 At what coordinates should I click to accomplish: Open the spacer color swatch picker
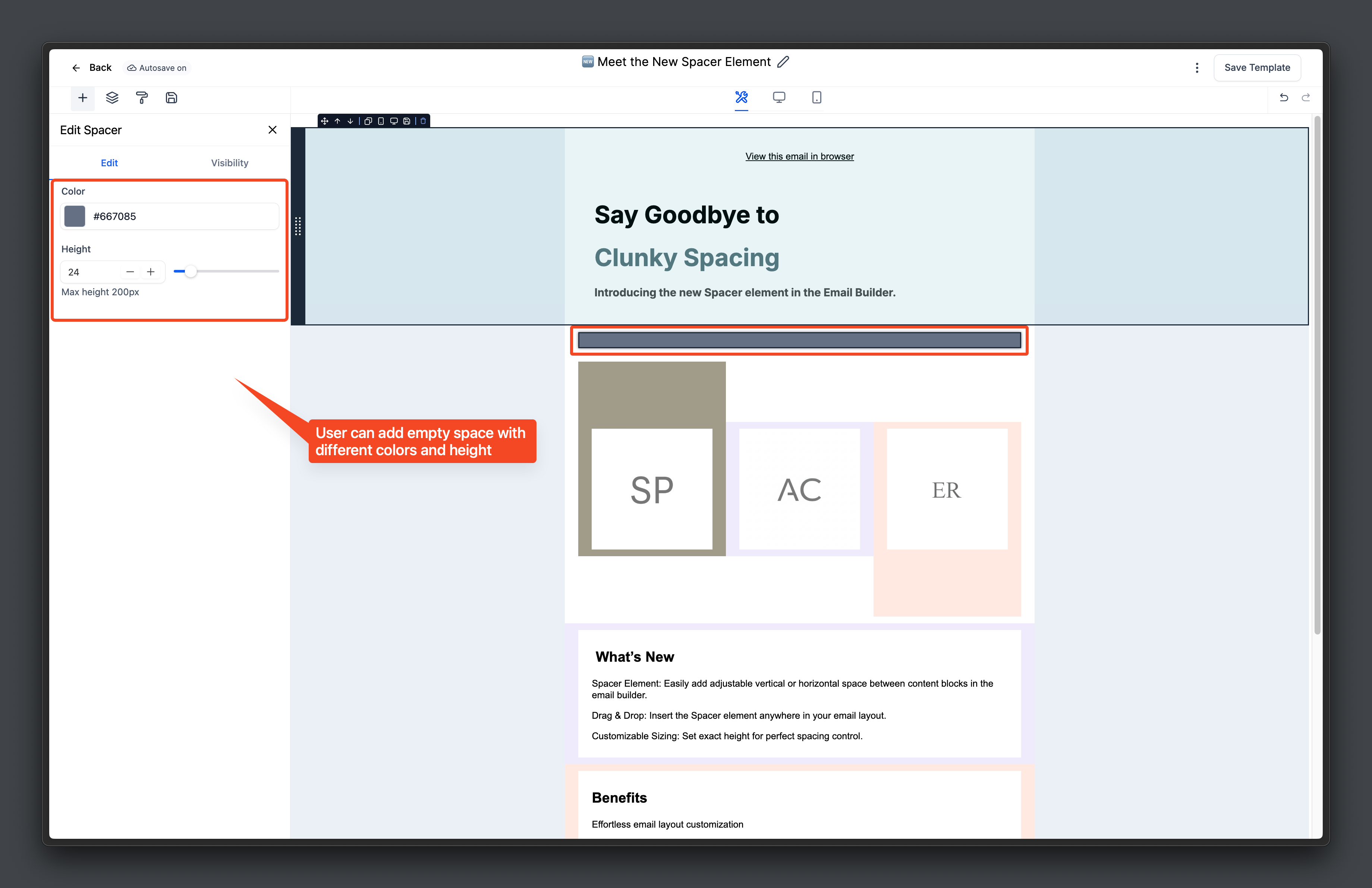(74, 216)
